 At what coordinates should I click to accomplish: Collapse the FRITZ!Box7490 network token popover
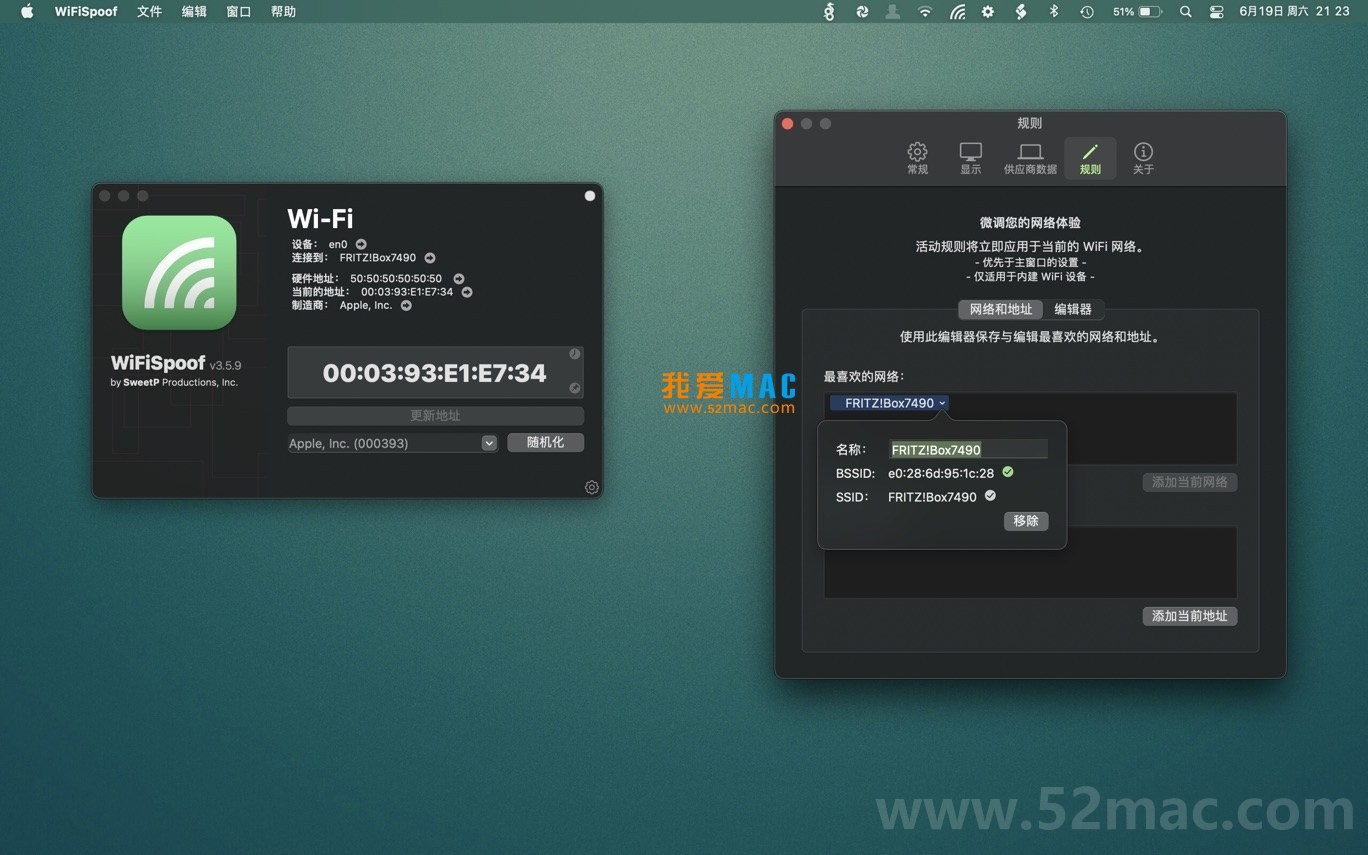(x=942, y=403)
